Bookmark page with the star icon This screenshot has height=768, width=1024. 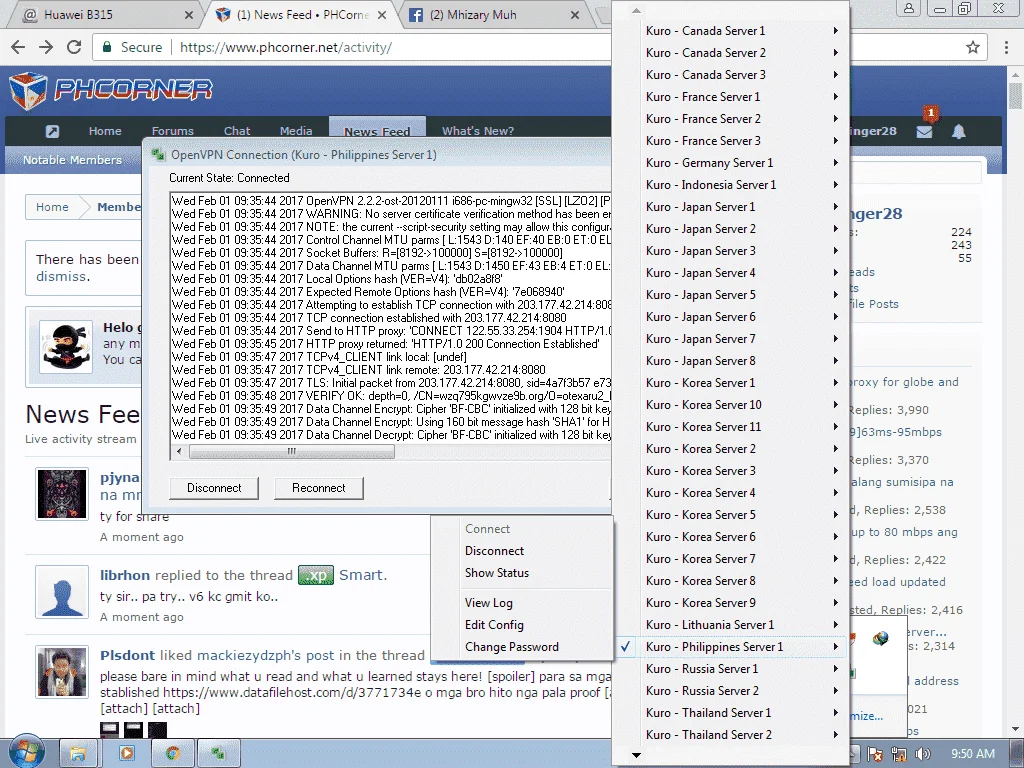973,47
